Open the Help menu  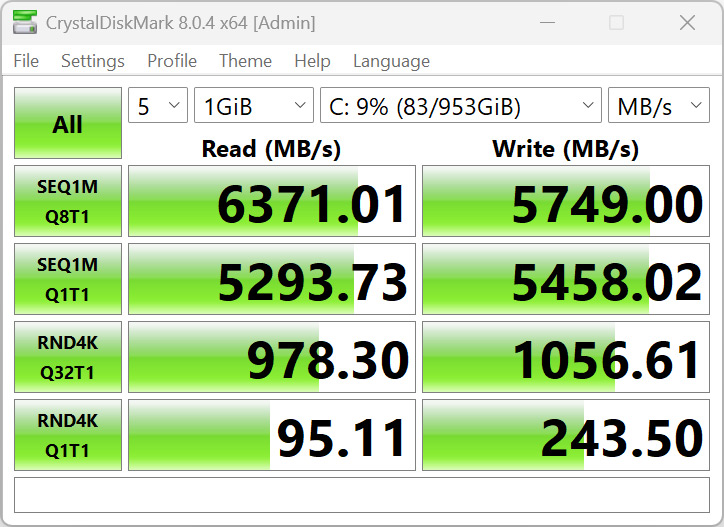(x=312, y=61)
